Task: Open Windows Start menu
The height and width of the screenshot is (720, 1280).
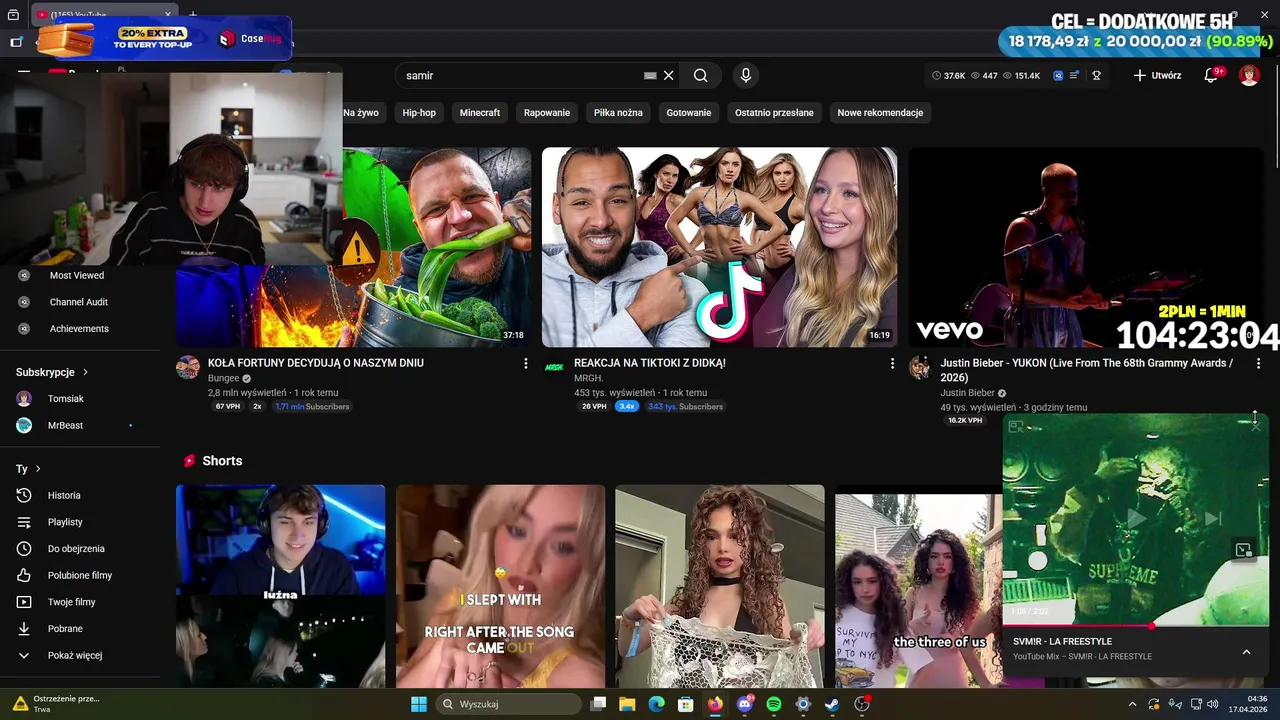Action: coord(418,704)
